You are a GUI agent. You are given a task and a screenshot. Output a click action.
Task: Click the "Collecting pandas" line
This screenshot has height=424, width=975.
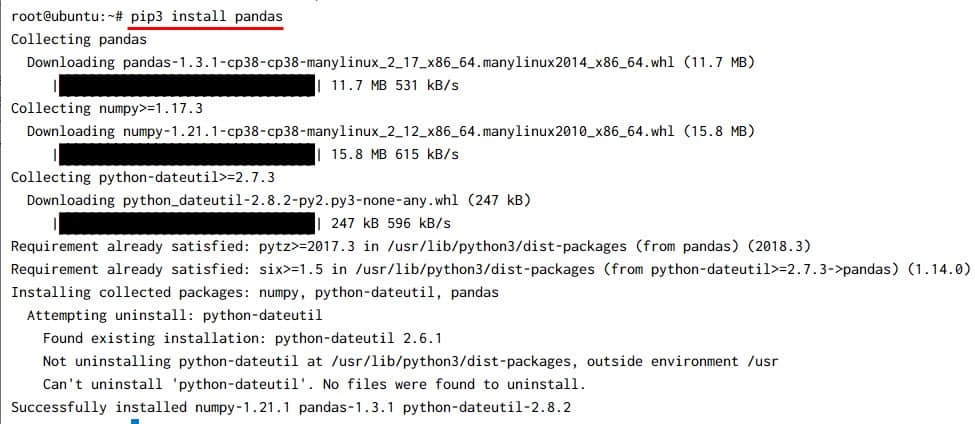pos(78,40)
